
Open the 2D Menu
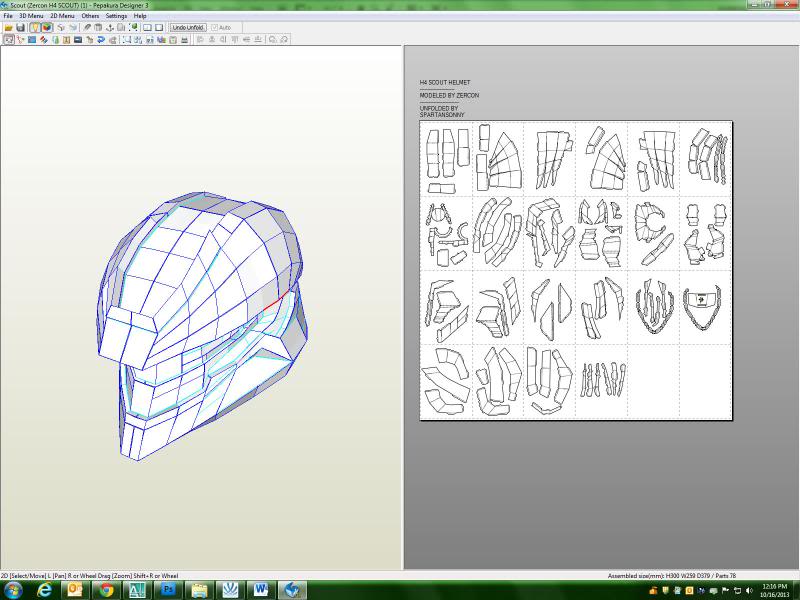coord(62,16)
